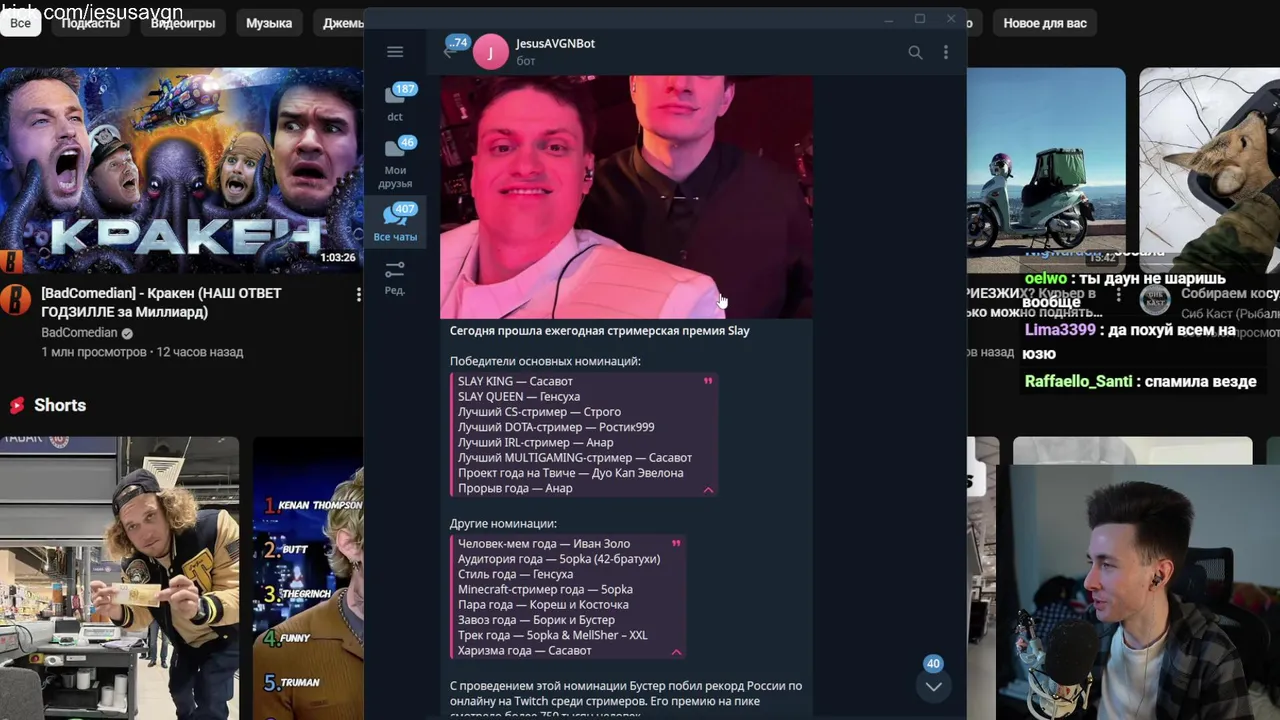1280x720 pixels.
Task: Click the JesusAVGNBot avatar
Action: (490, 52)
